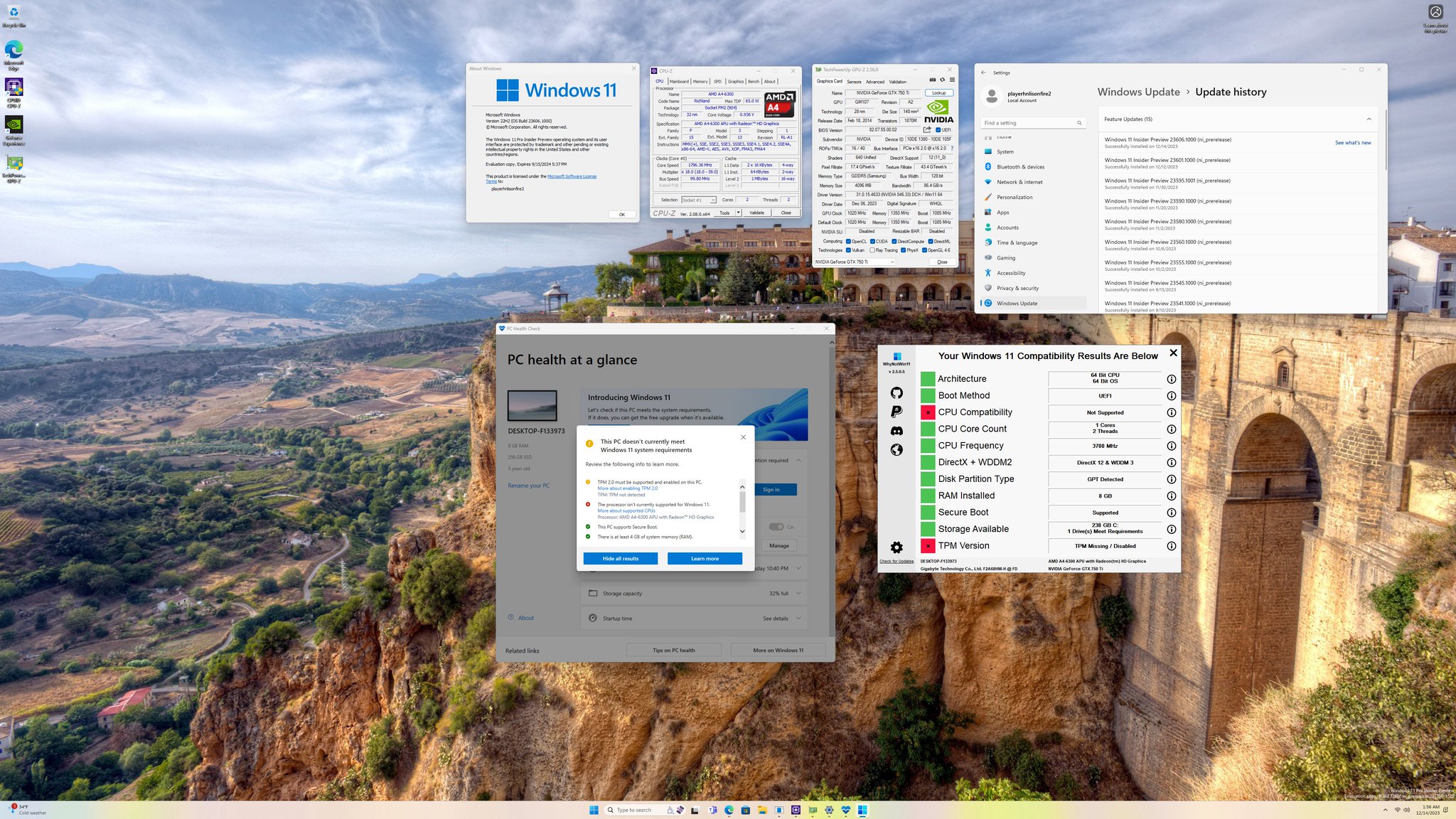Image resolution: width=1456 pixels, height=819 pixels.
Task: Show info for RAM Installed row
Action: tap(1171, 496)
